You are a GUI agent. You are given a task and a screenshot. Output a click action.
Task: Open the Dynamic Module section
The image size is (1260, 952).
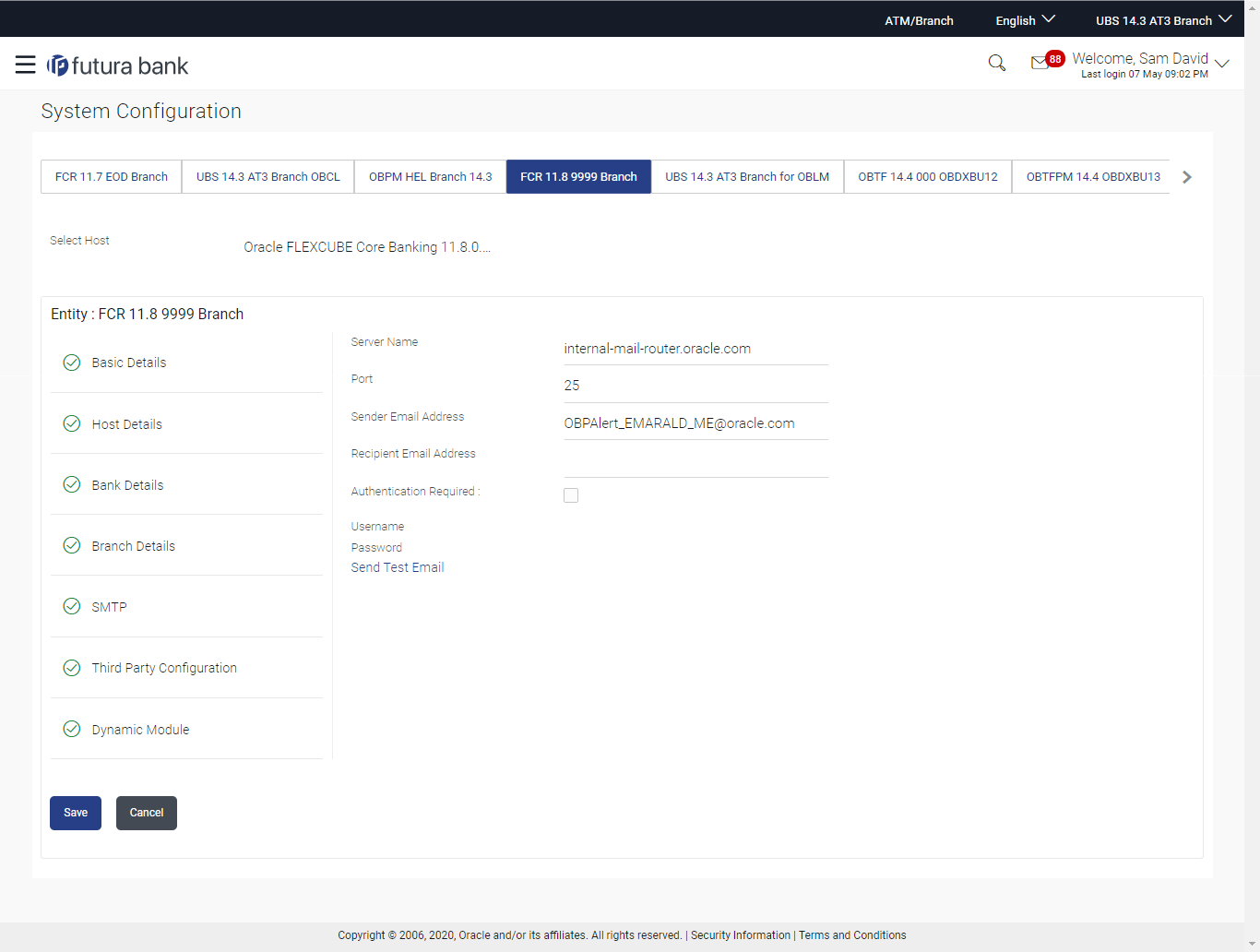(186, 729)
